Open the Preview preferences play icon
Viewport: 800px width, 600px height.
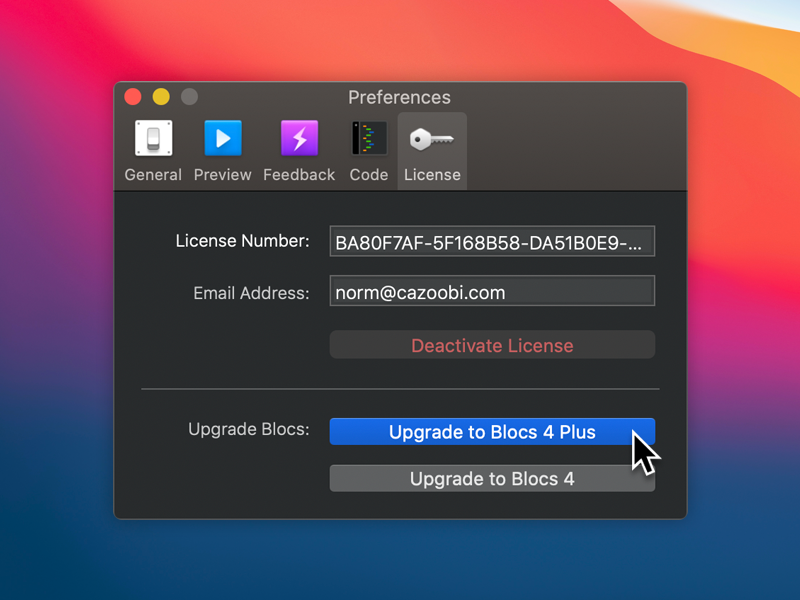(x=223, y=138)
